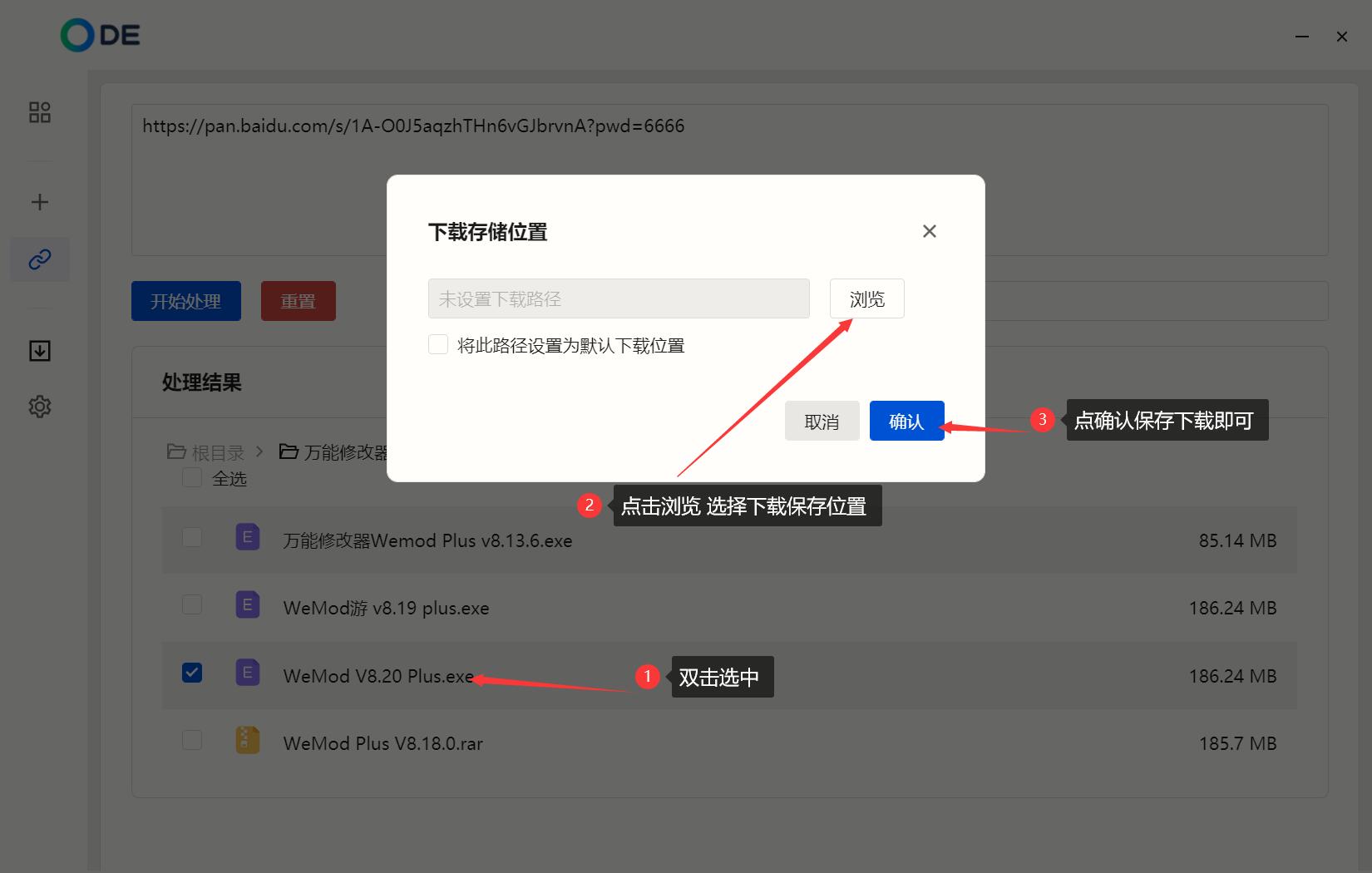Open the settings gear icon in the sidebar
The width and height of the screenshot is (1372, 873).
pyautogui.click(x=39, y=407)
